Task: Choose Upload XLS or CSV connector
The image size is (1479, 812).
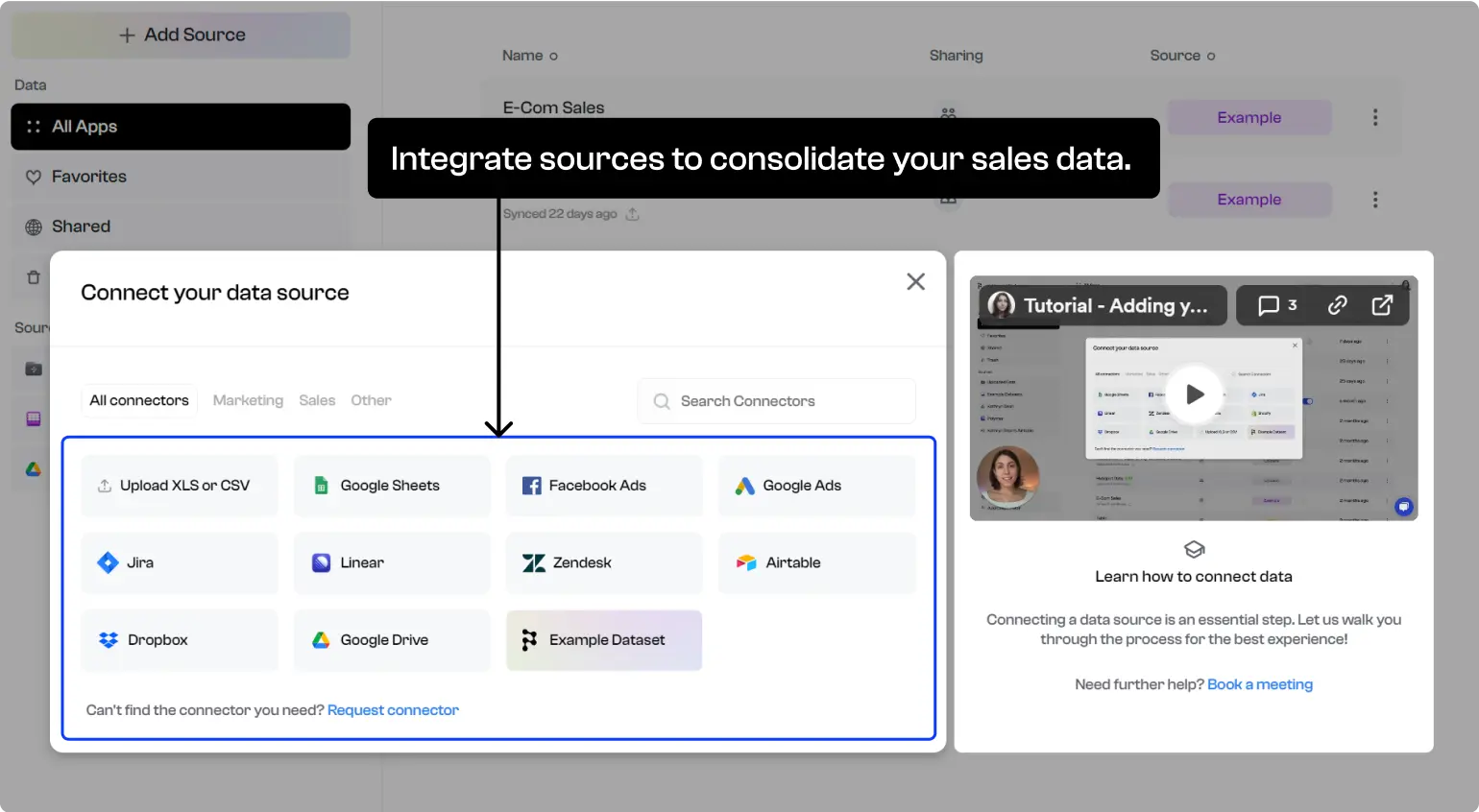Action: point(180,486)
